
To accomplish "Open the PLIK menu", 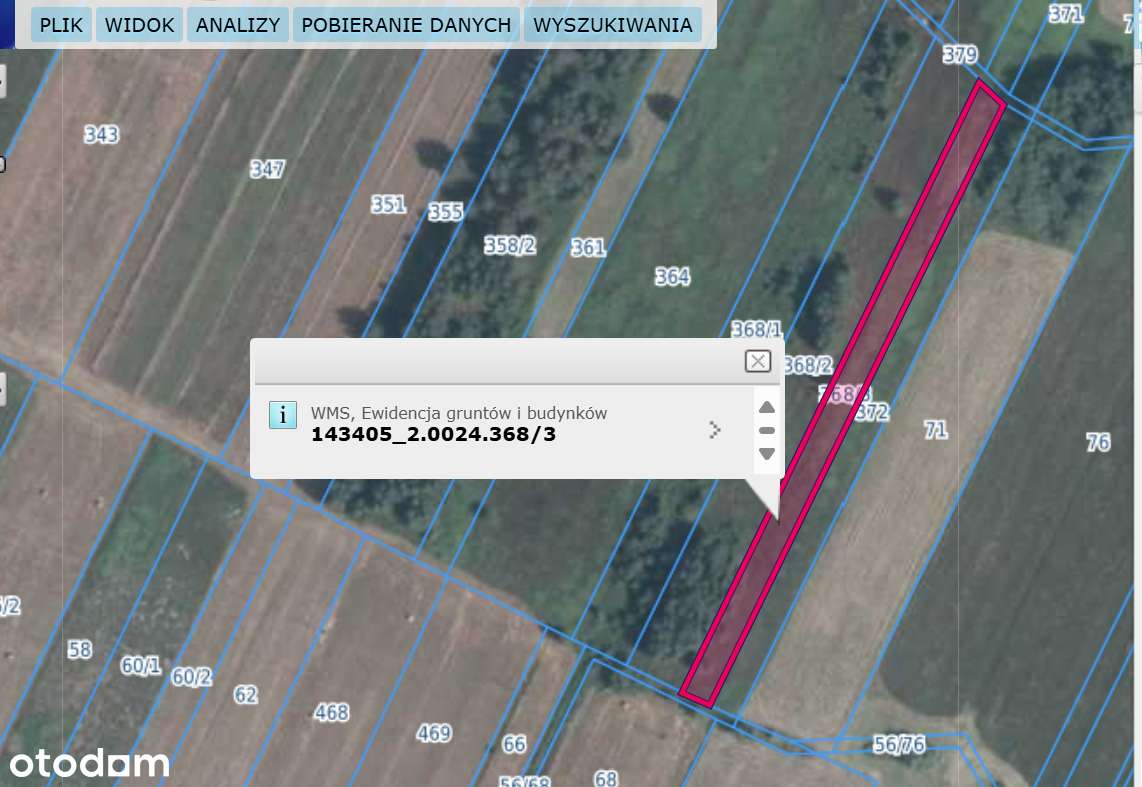I will click(61, 25).
